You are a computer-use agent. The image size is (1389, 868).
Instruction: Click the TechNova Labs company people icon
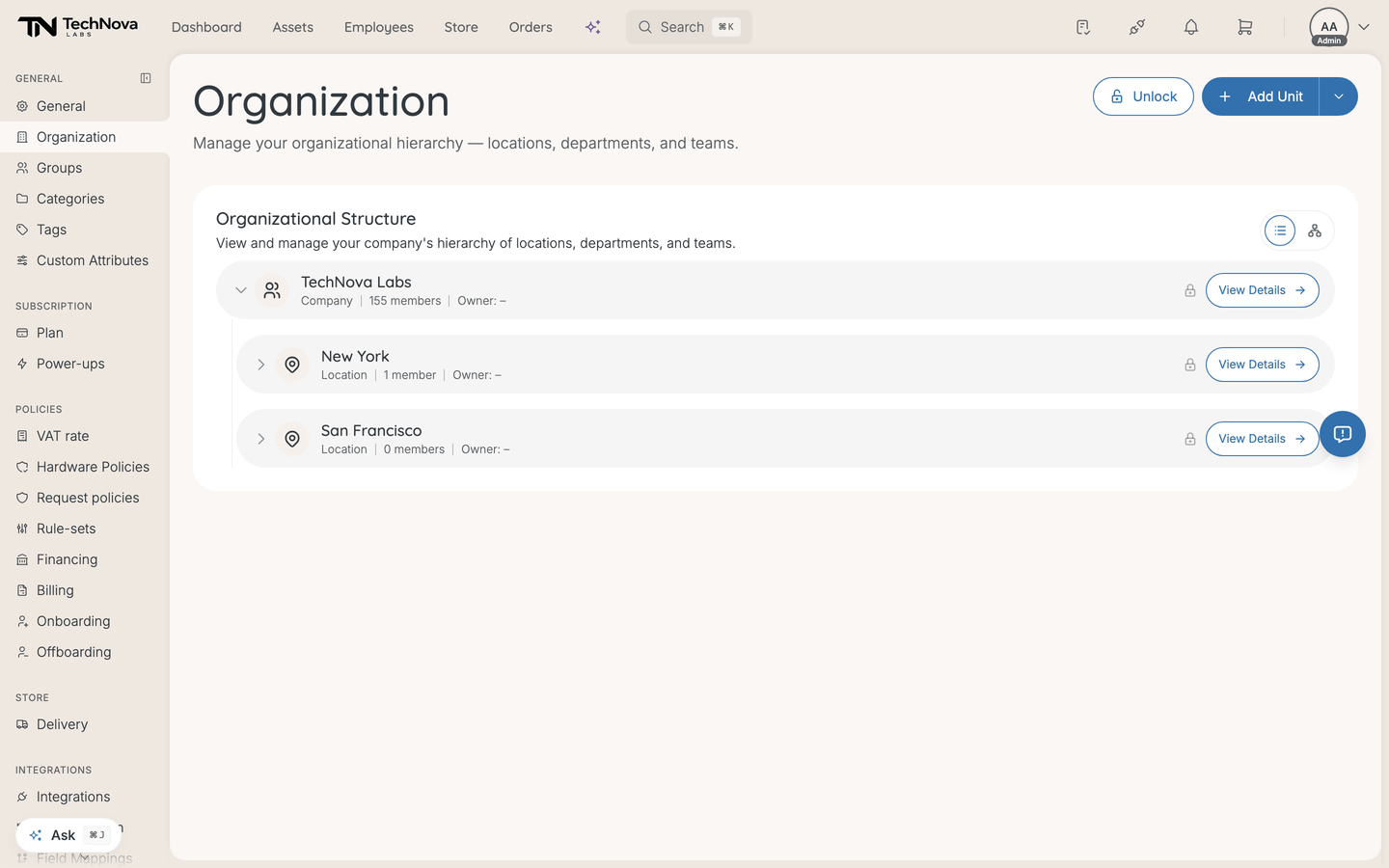coord(272,290)
